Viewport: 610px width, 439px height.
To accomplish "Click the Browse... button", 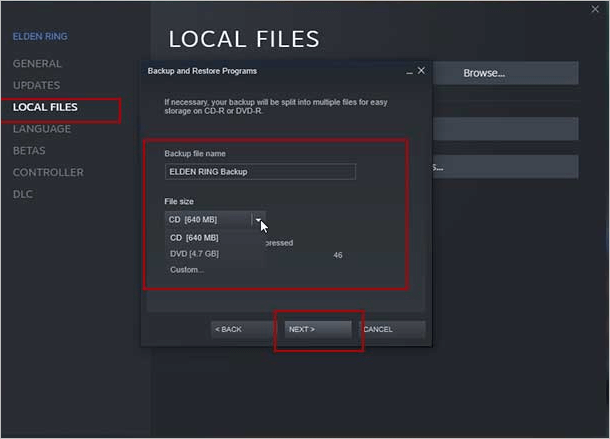I will [484, 74].
